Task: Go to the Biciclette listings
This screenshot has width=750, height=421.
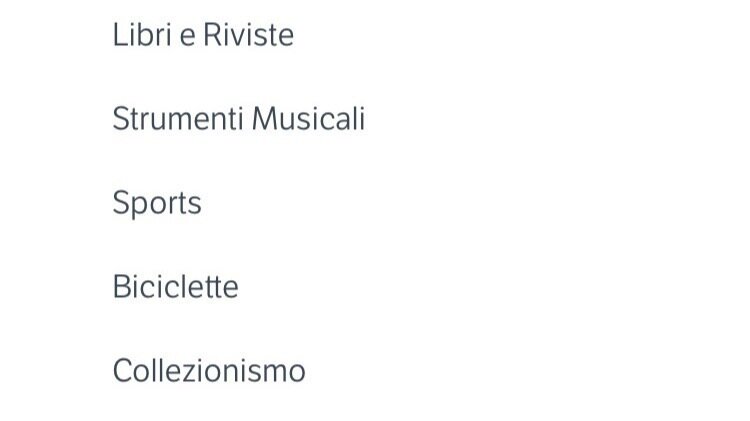Action: coord(175,287)
